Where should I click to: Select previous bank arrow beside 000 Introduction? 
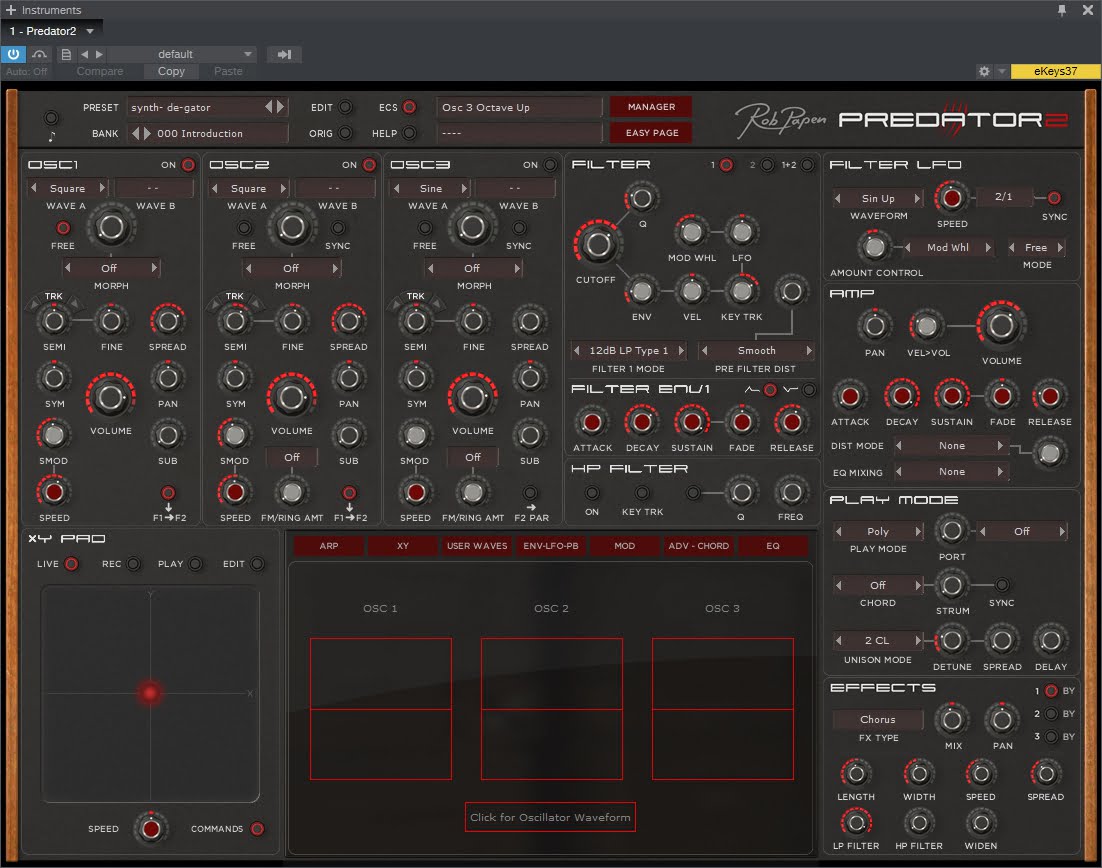click(x=135, y=133)
